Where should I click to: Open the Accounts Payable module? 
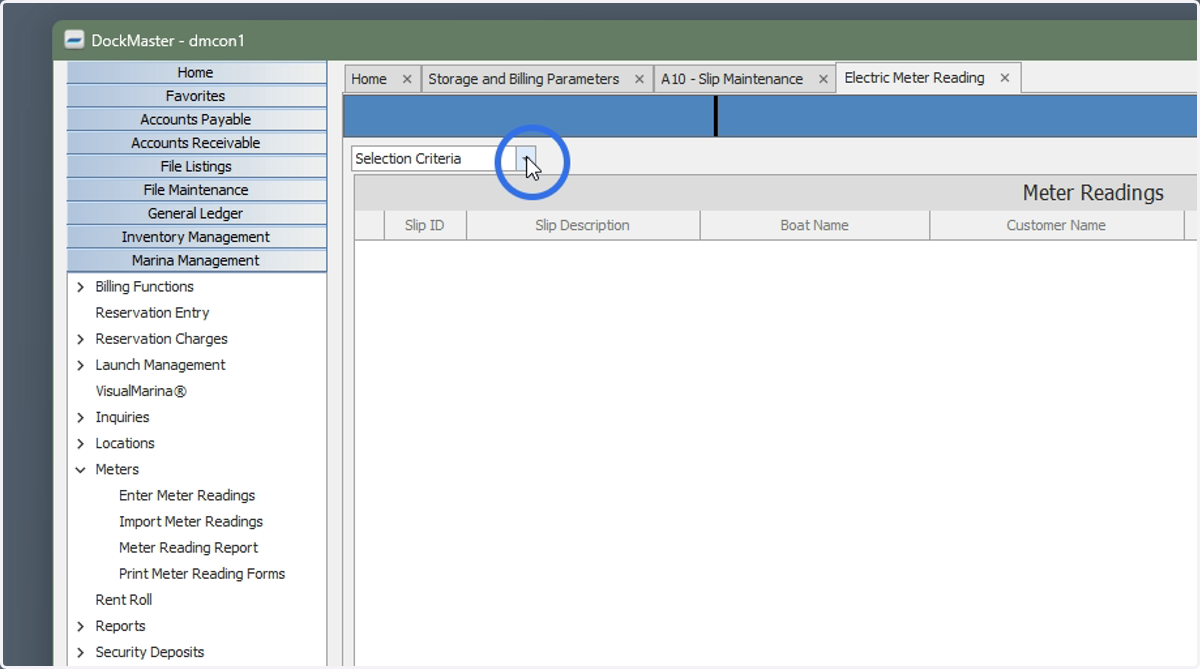pyautogui.click(x=196, y=120)
